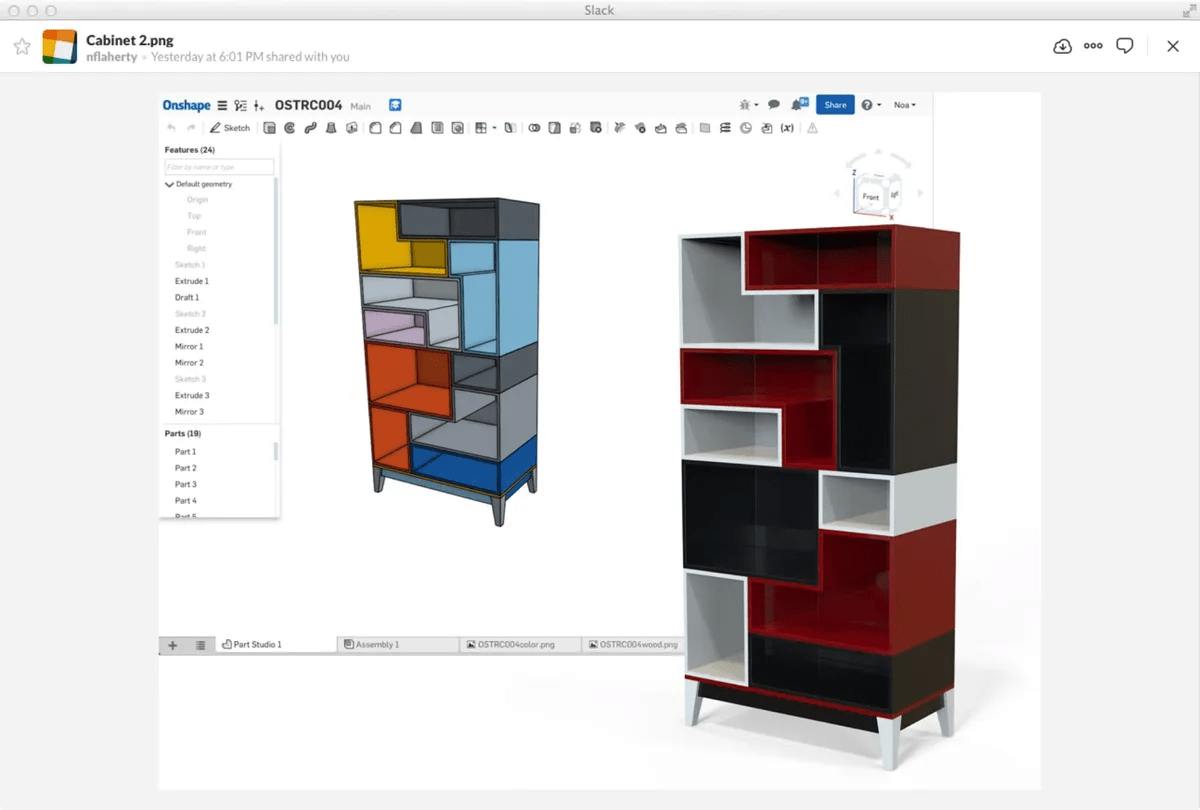Select the Revolve tool
The height and width of the screenshot is (810, 1200).
pos(289,128)
